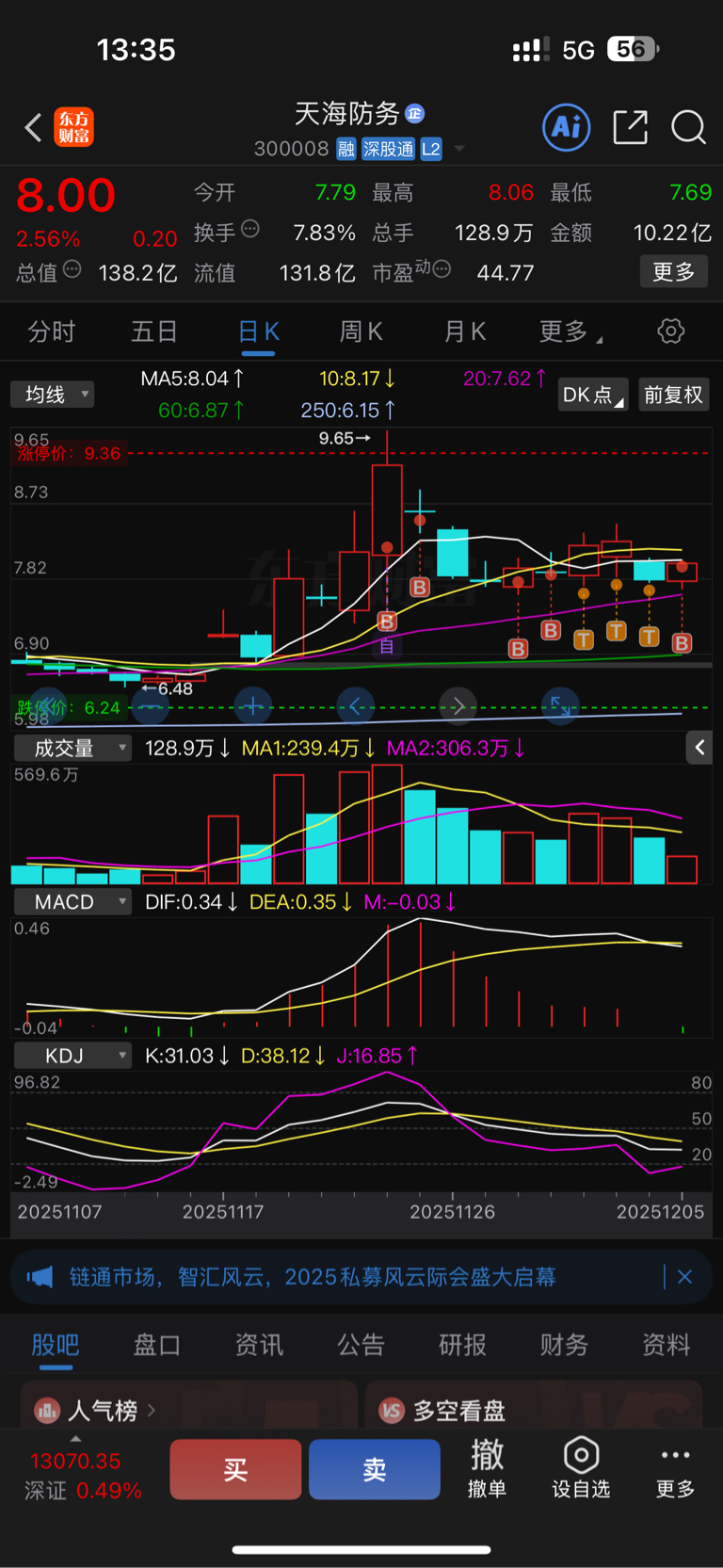The width and height of the screenshot is (723, 1568).
Task: Tap the verified badge next to 天海防务
Action: coord(414,114)
